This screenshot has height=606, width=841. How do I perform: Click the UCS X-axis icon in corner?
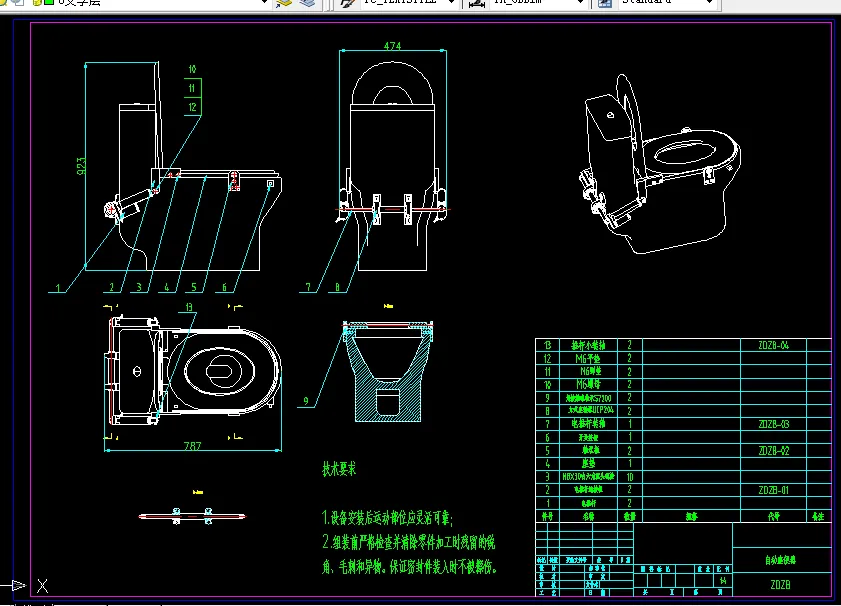point(42,586)
